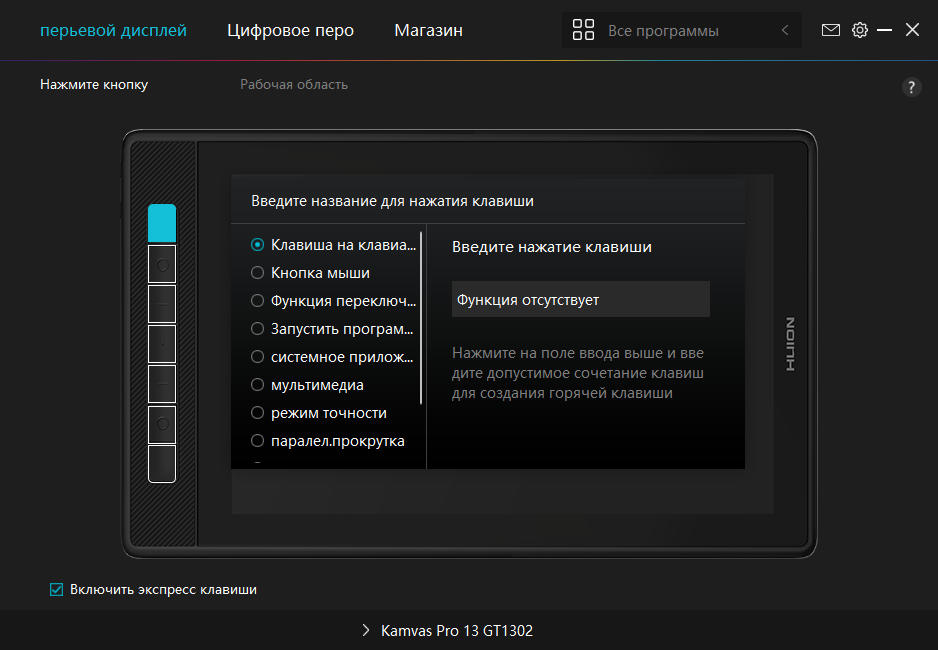
Task: Click the bottom express key on tablet
Action: click(162, 464)
